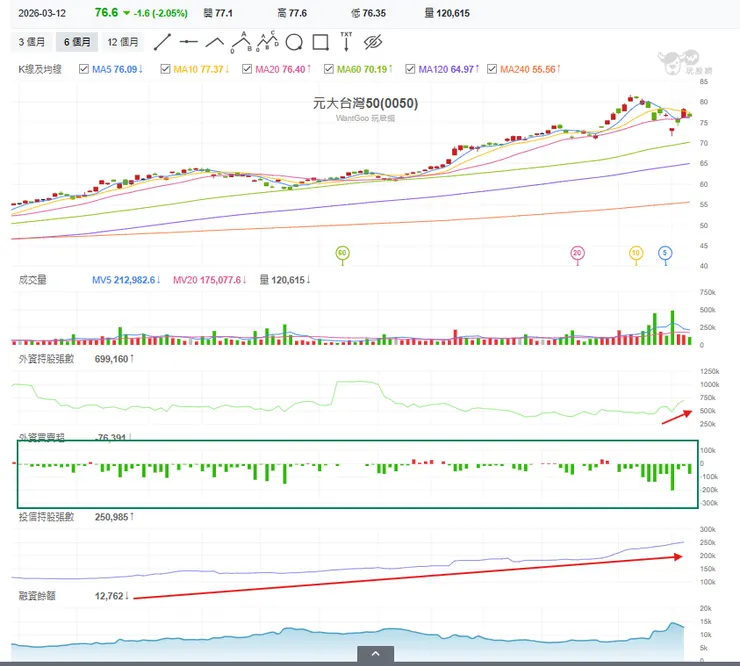The width and height of the screenshot is (740, 666).
Task: Uncheck the MA60 moving average checkbox
Action: [328, 69]
